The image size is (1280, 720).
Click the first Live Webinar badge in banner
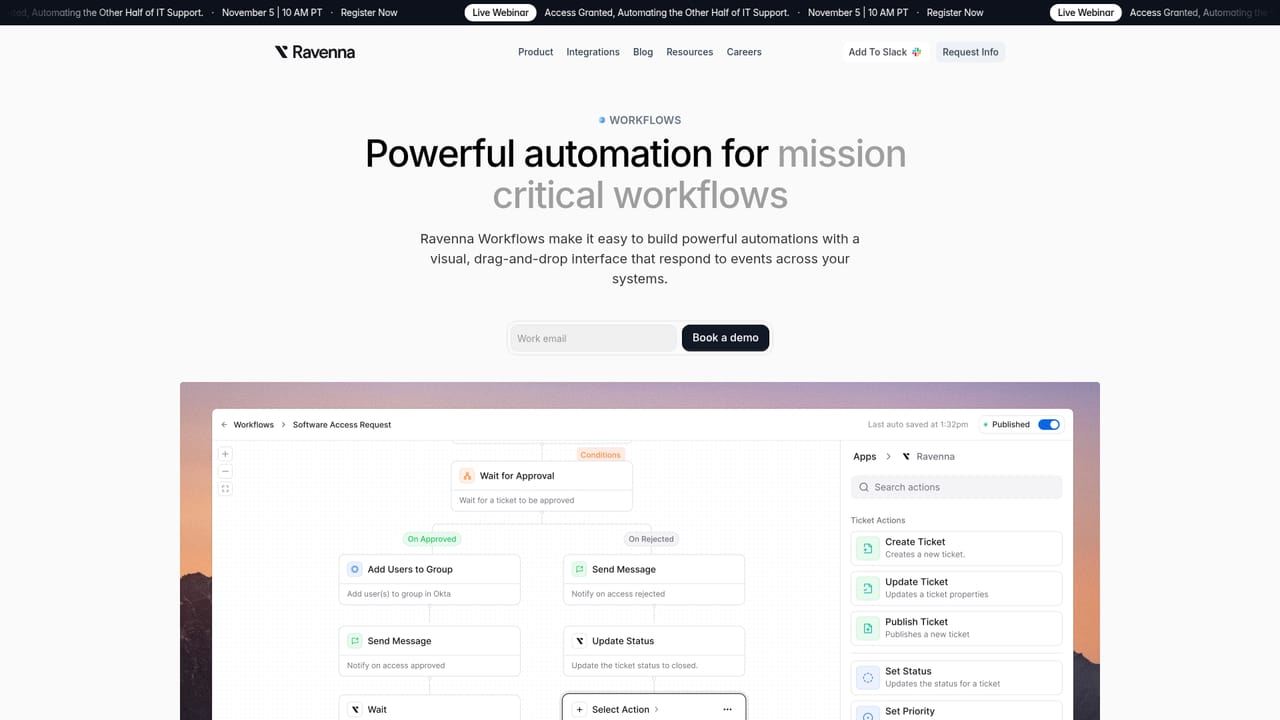pos(501,13)
